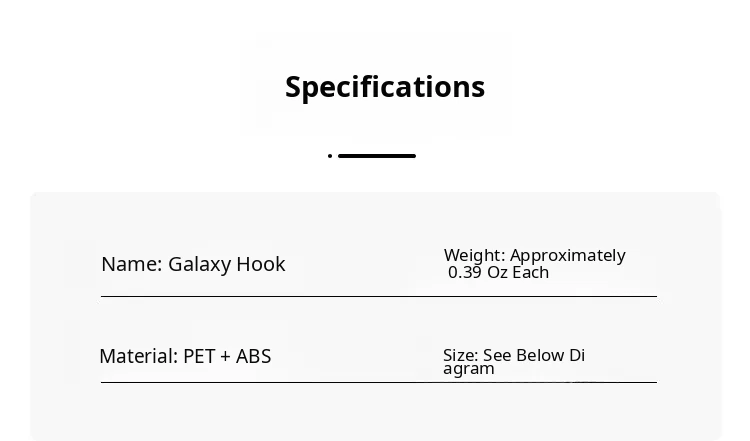750x441 pixels.
Task: Select the "0.39" weight value
Action: [465, 272]
